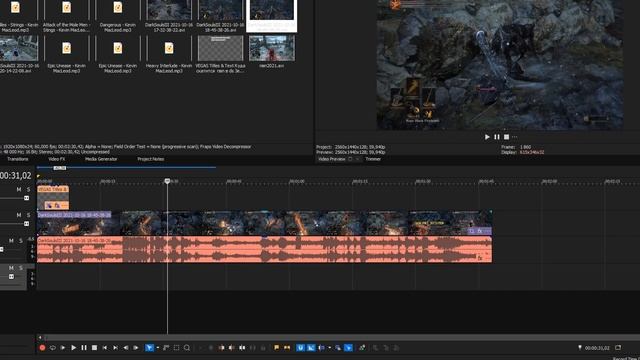
Task: Click level slider handle on DarkSouls video track
Action: point(27,224)
